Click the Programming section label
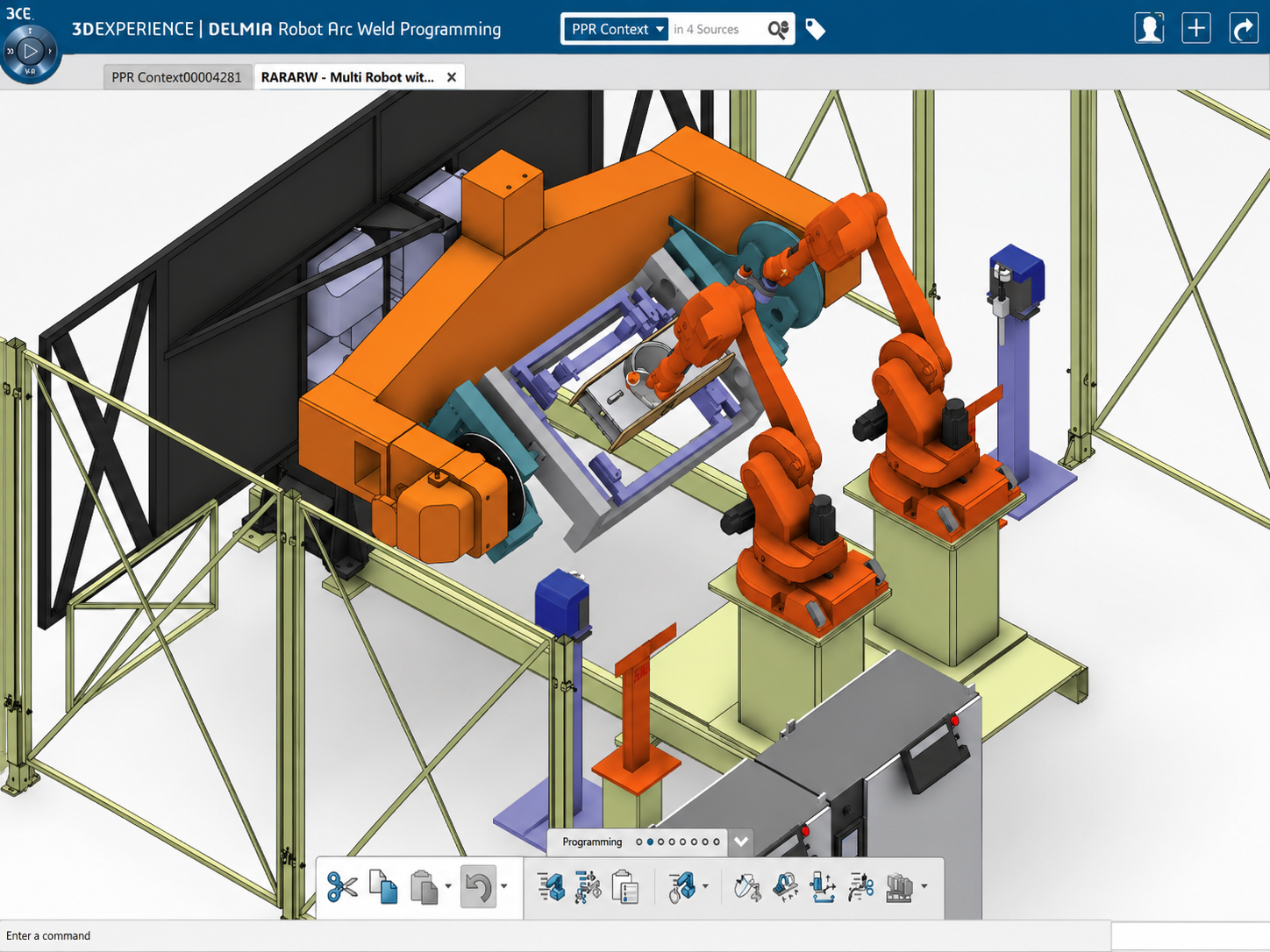The image size is (1270, 952). click(x=592, y=842)
